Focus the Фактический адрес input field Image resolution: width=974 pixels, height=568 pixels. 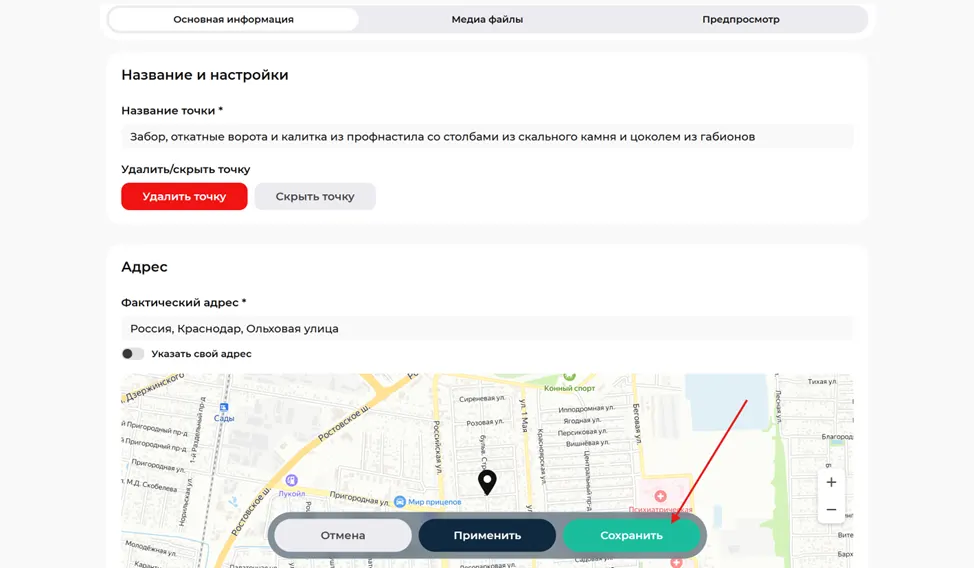coord(487,329)
